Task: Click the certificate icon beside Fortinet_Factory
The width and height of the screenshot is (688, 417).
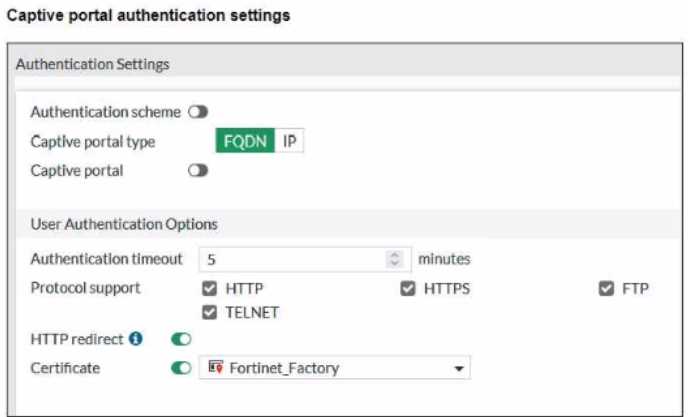Action: [x=214, y=368]
